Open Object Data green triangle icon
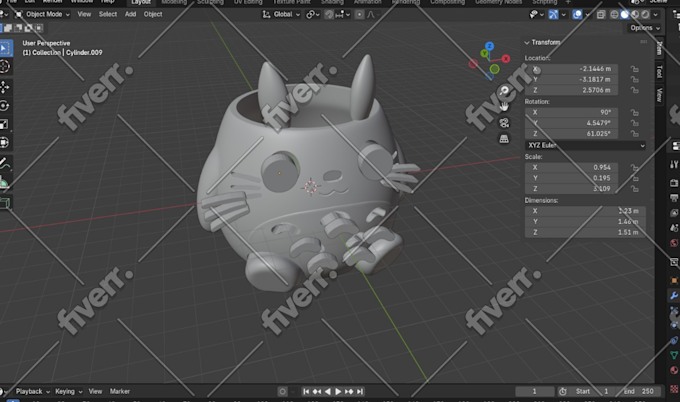The image size is (680, 402). (674, 355)
